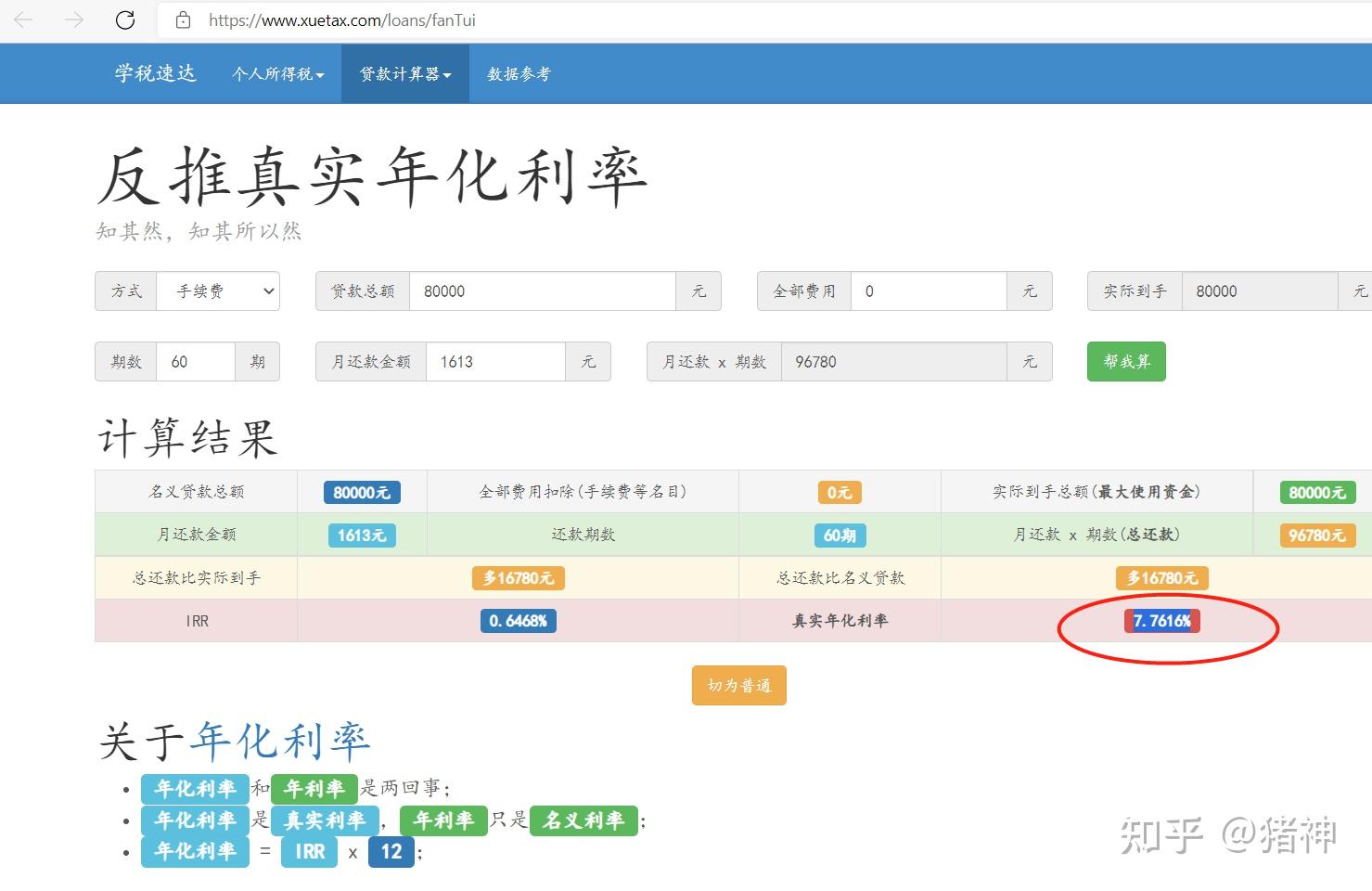Click the green 帮我算 button
Screen dimensions: 1372x891
(1126, 361)
